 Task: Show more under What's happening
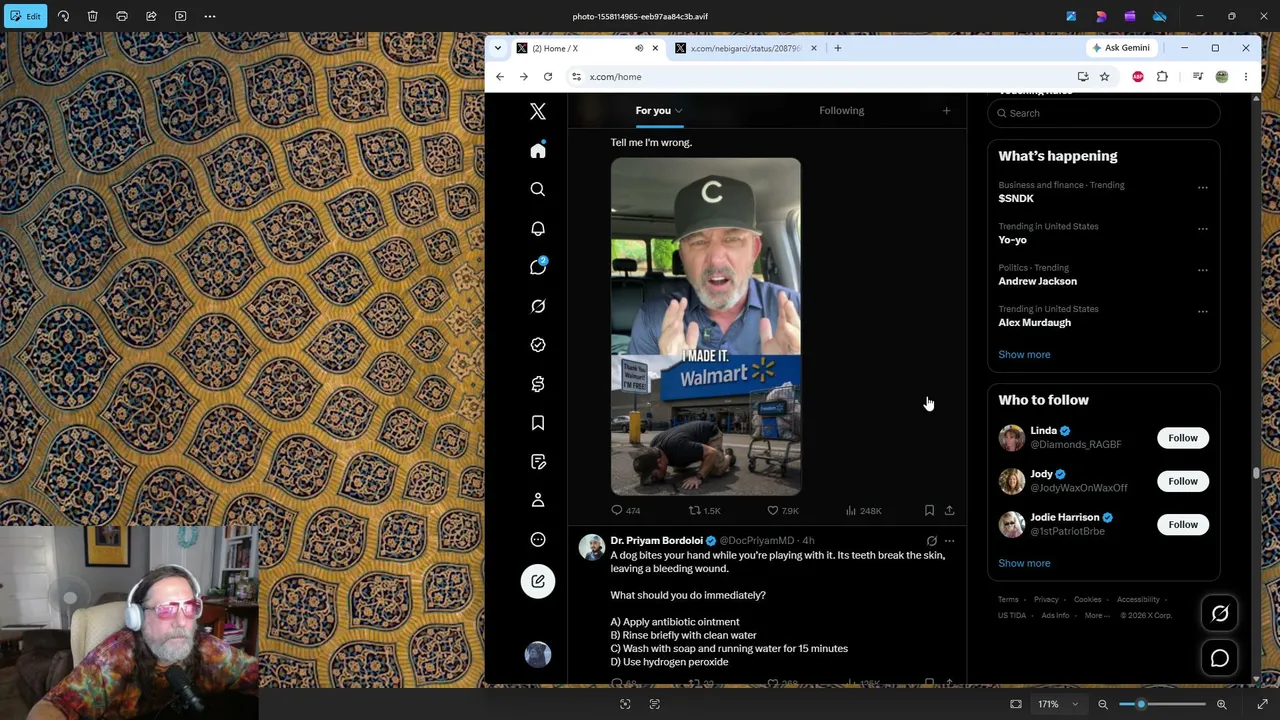click(1024, 355)
